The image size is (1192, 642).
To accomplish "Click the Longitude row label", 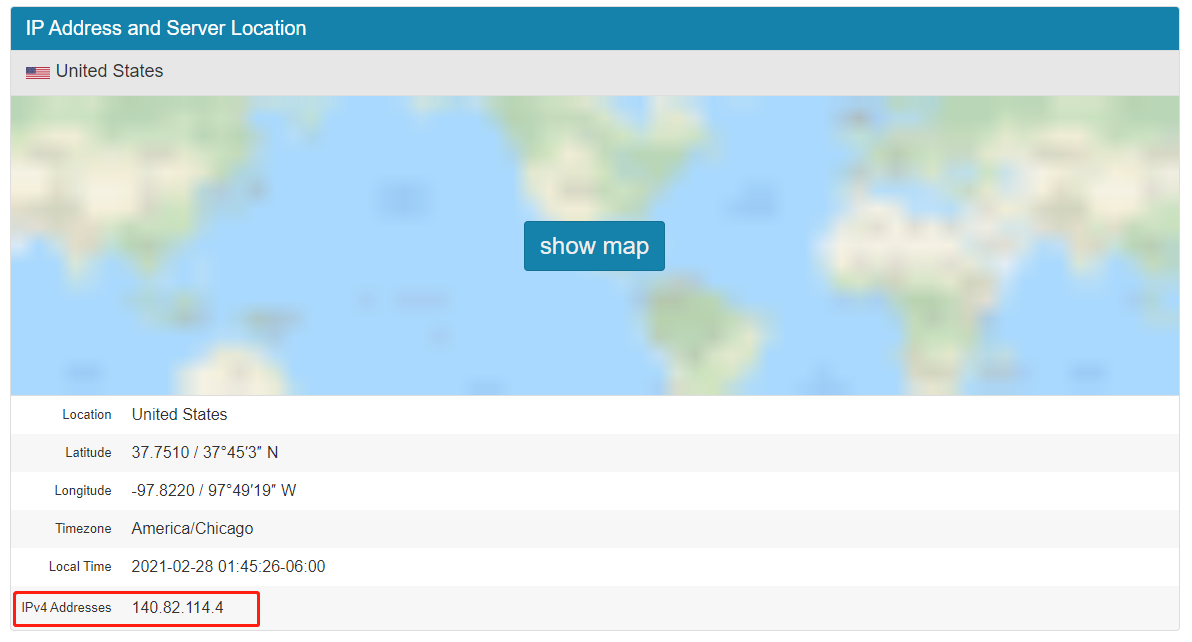I will pos(83,491).
